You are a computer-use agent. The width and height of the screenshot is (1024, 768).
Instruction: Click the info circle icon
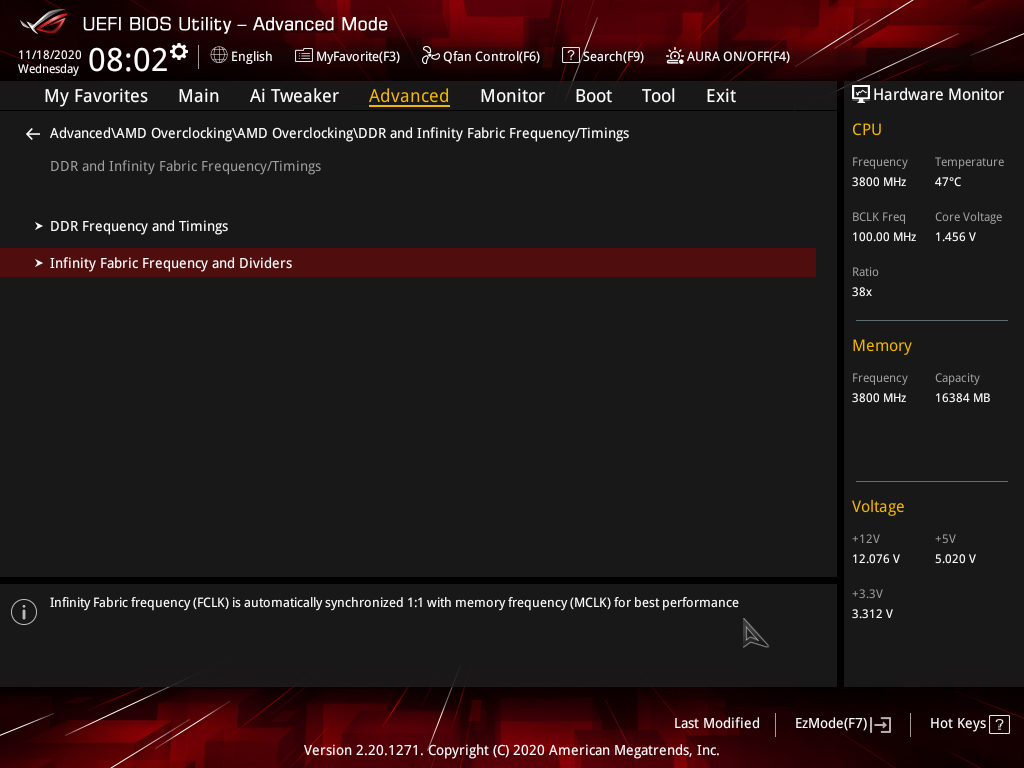coord(24,612)
